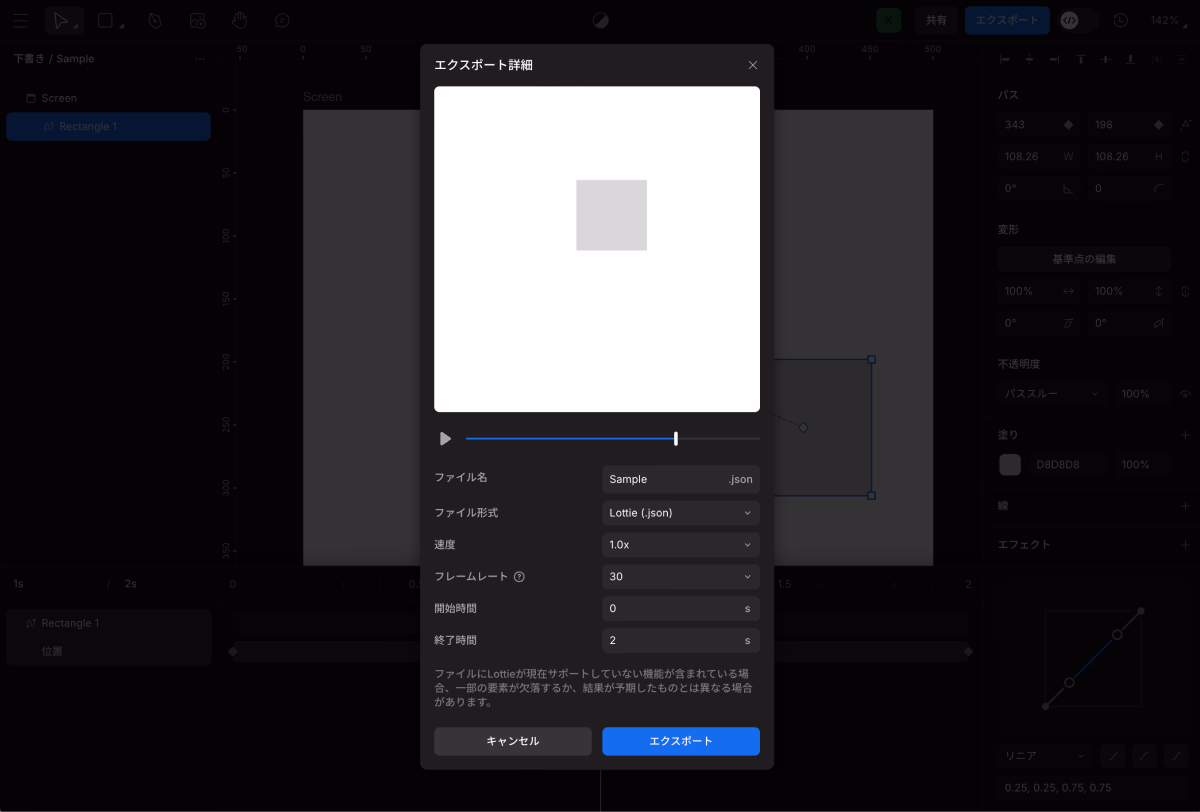
Task: Open the version history clock icon
Action: click(x=1120, y=20)
